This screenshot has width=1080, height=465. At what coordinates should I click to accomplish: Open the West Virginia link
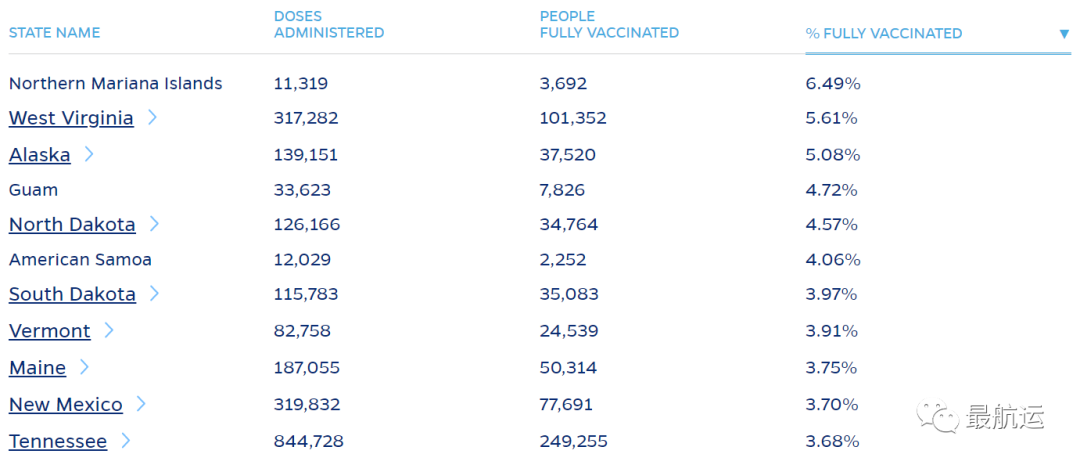point(71,118)
